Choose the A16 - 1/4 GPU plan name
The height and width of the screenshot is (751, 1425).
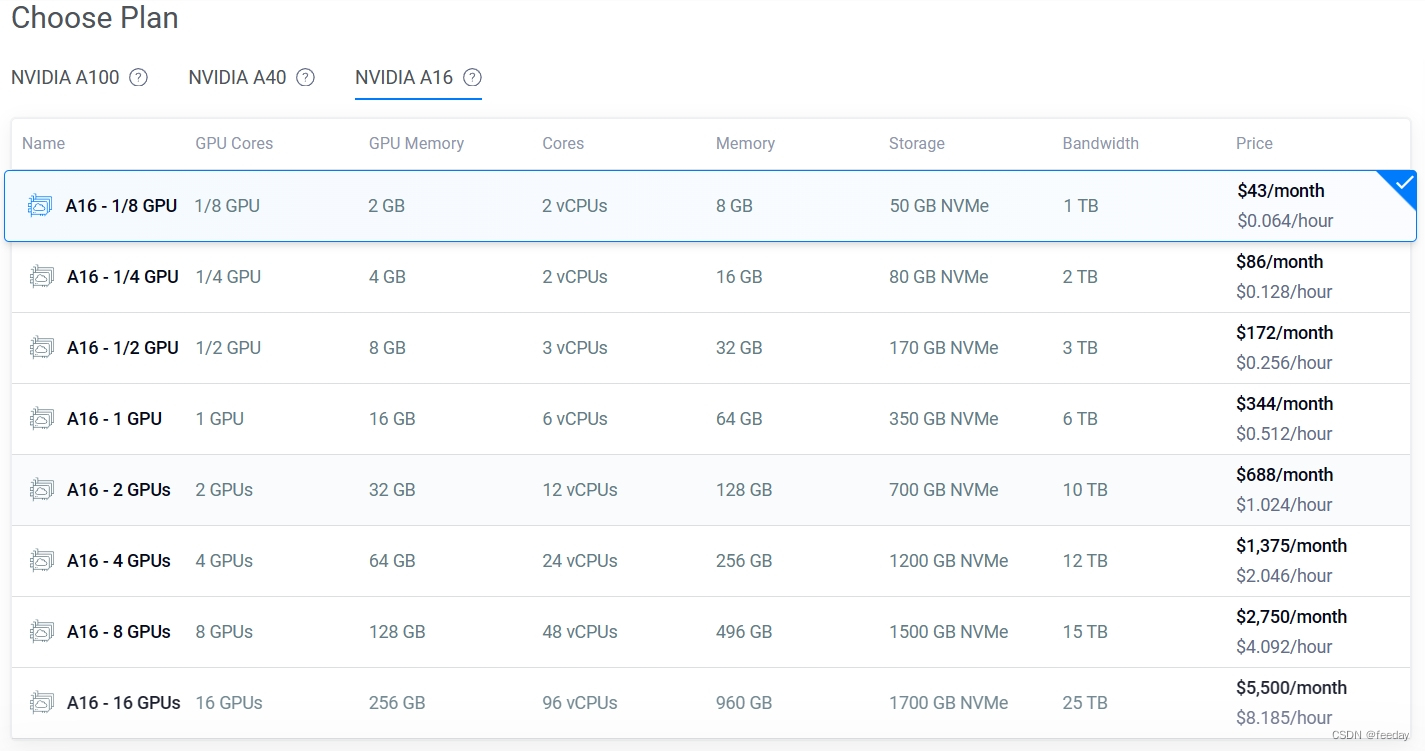click(x=123, y=277)
